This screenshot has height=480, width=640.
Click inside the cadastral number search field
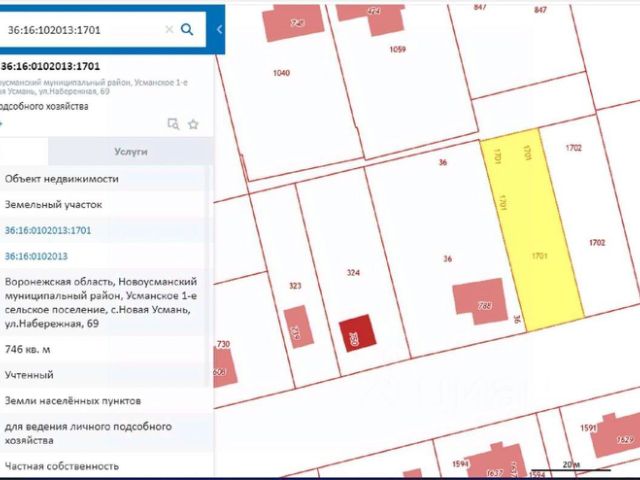(x=84, y=29)
